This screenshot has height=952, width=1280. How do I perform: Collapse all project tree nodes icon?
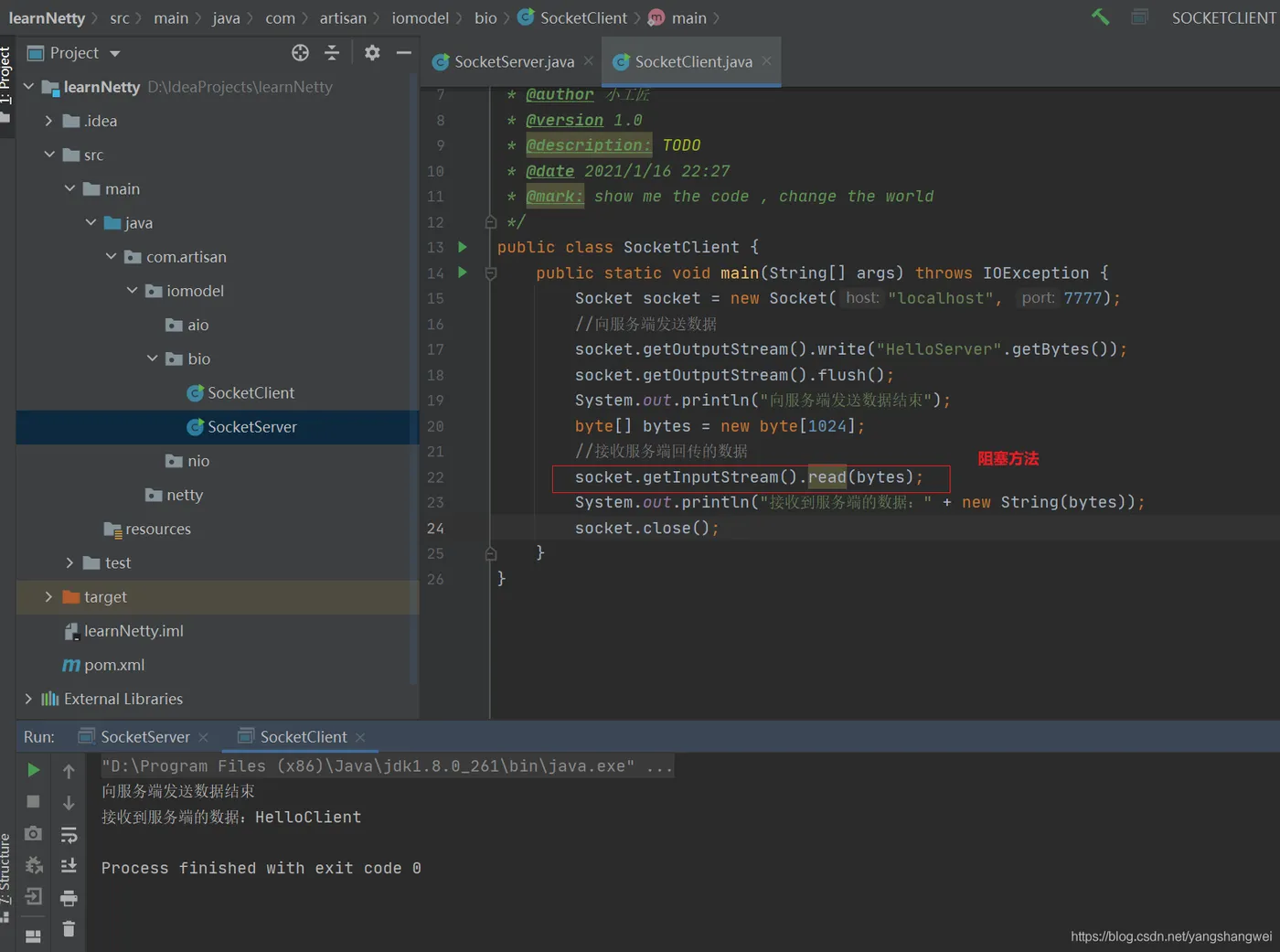coord(332,53)
